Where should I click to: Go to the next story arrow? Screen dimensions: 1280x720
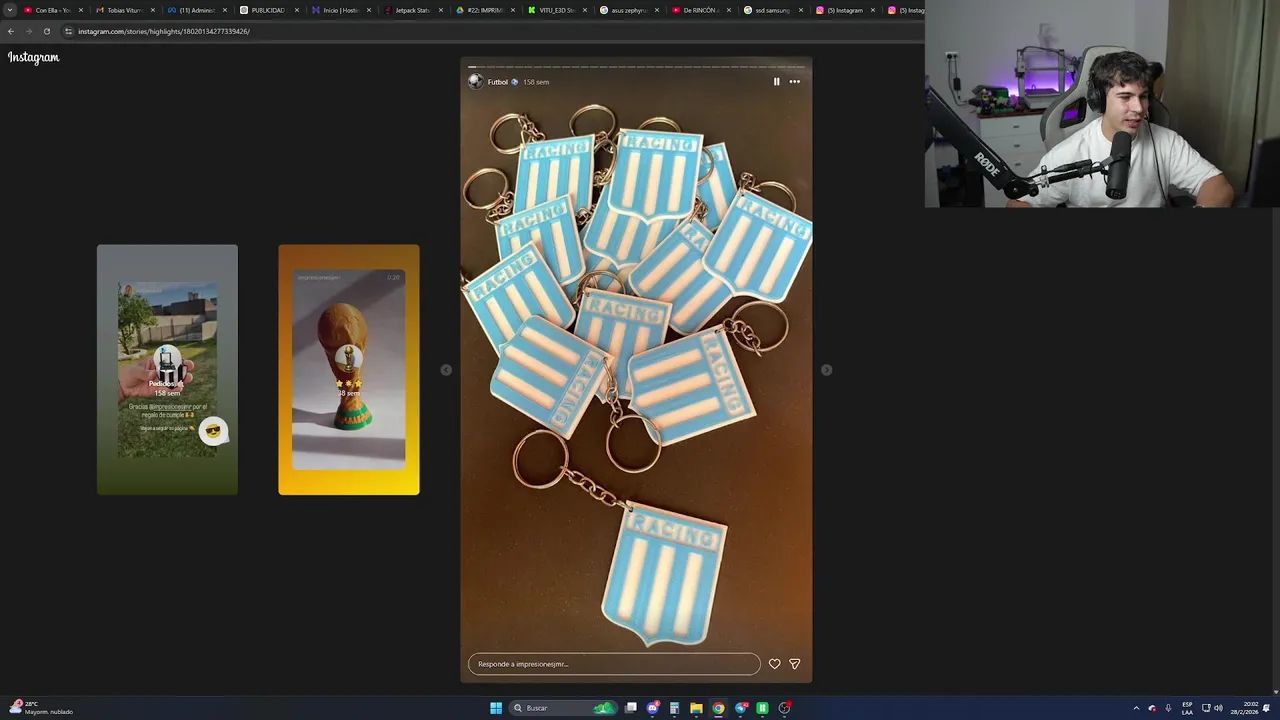(x=826, y=370)
